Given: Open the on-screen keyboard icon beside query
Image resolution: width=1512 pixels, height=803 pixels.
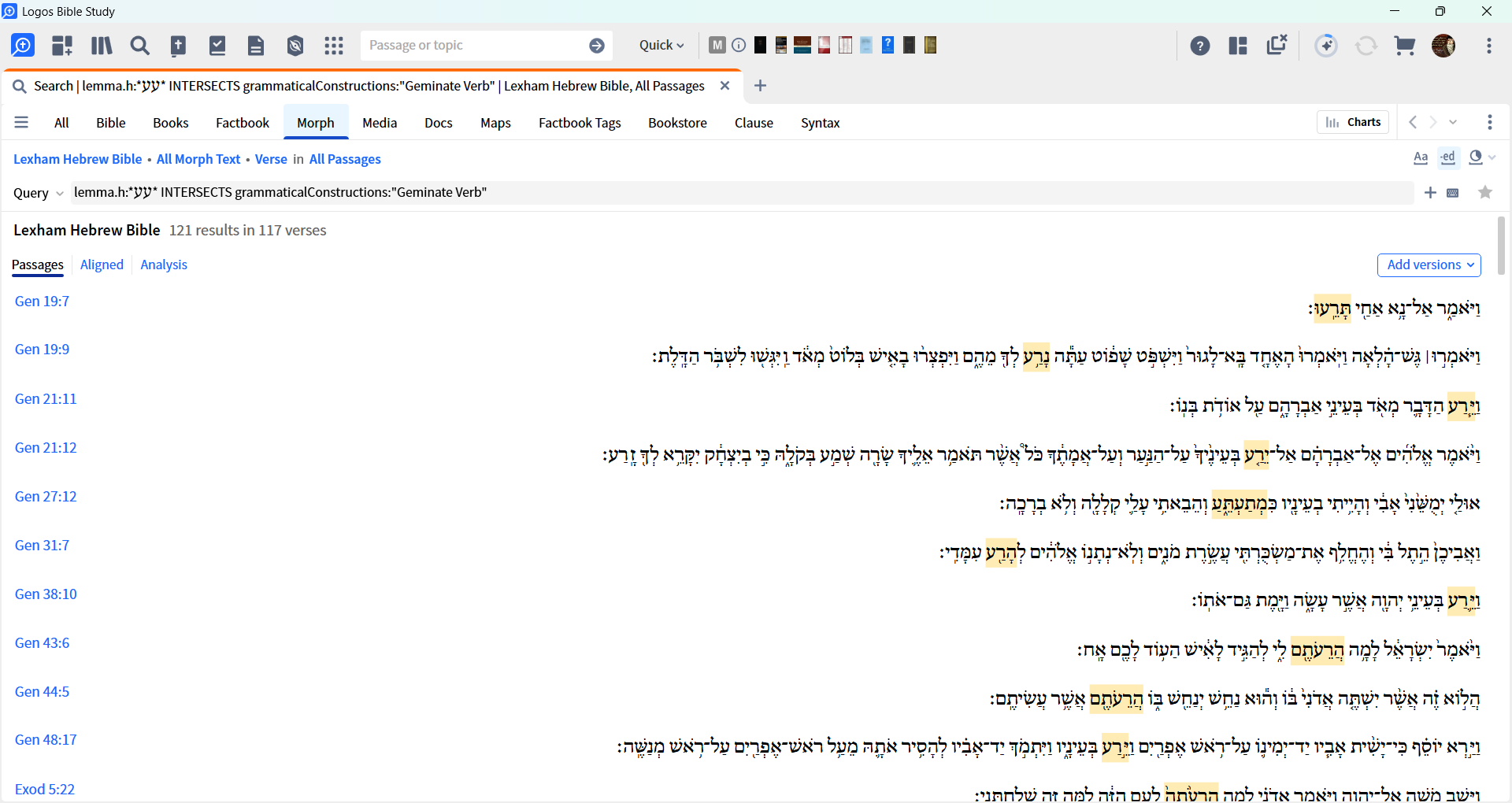Looking at the screenshot, I should click(x=1453, y=193).
